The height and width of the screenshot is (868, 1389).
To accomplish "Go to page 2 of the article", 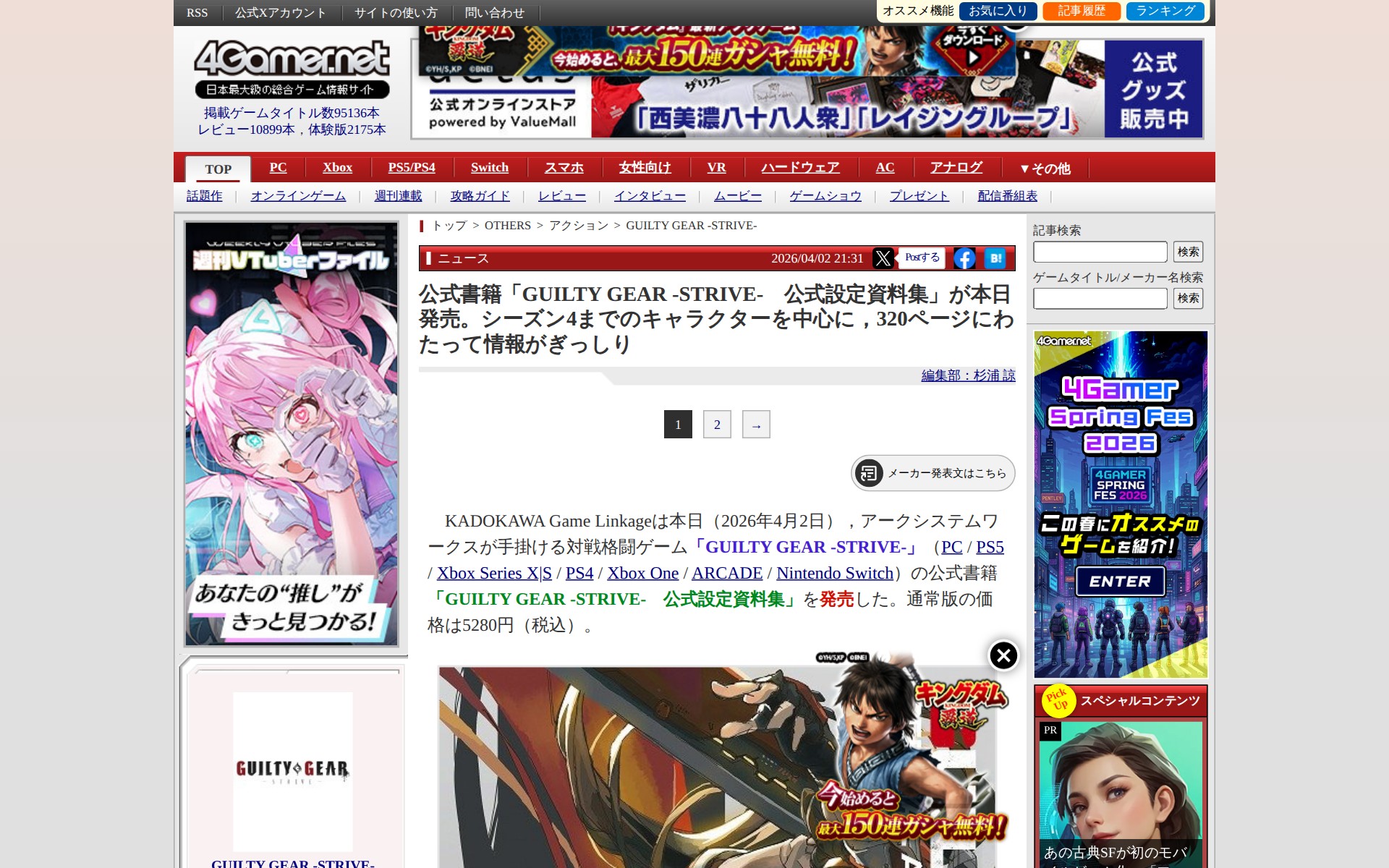I will pos(717,425).
